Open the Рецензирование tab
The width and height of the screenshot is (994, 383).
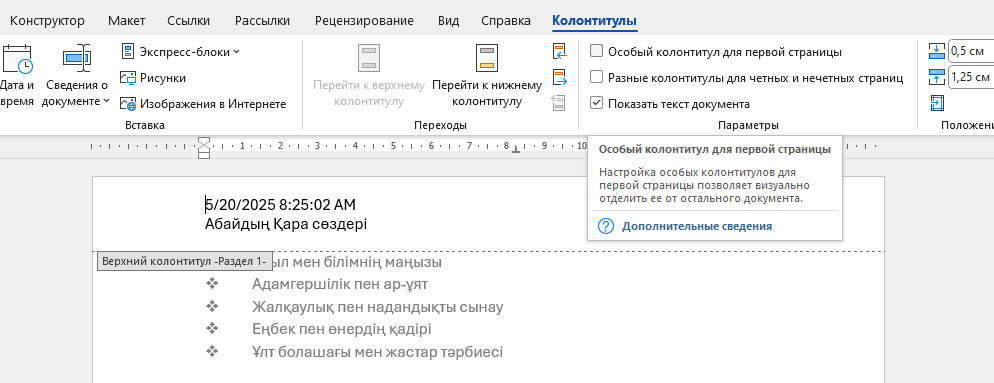364,20
